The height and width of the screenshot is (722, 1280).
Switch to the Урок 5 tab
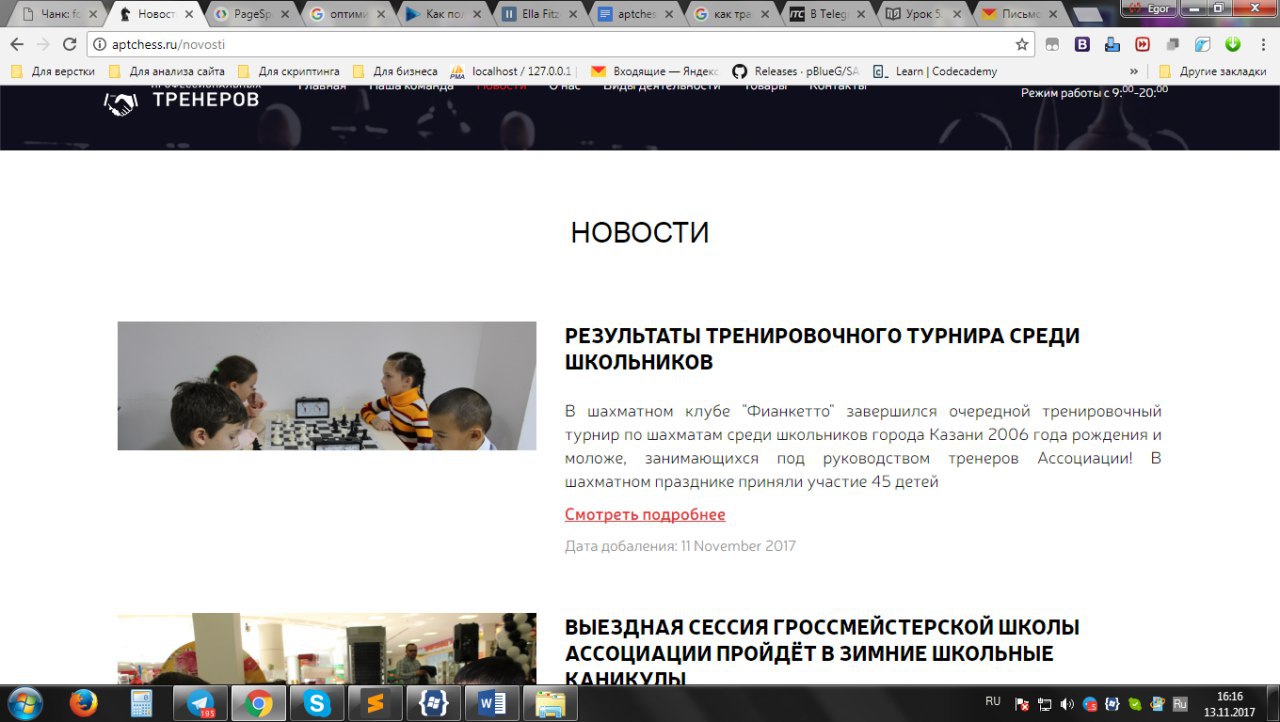(923, 15)
